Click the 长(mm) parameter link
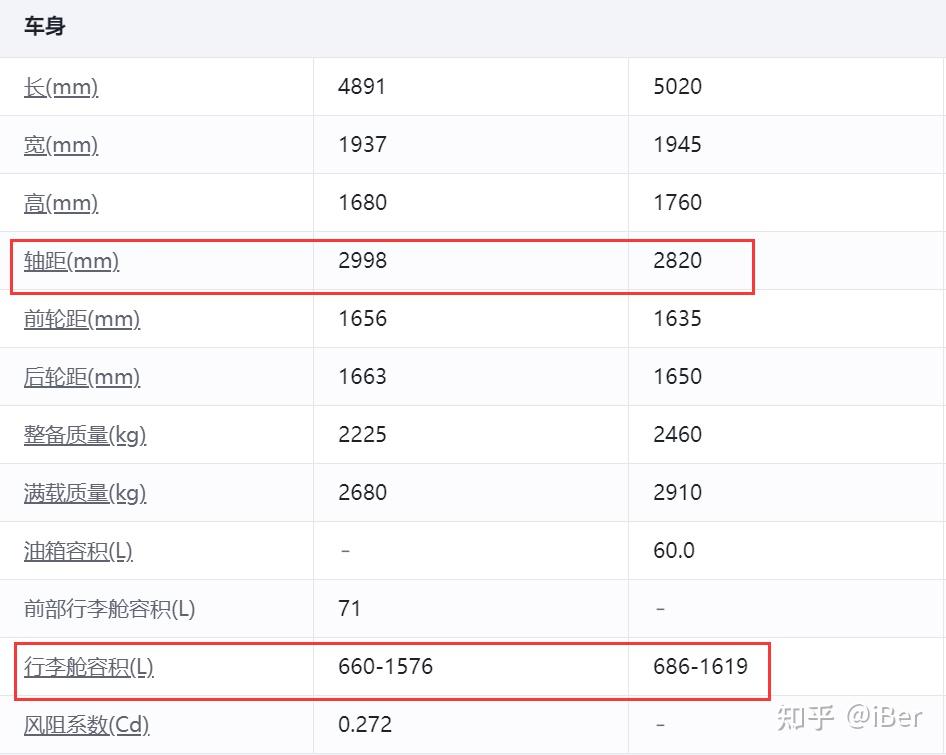The width and height of the screenshot is (946, 755). [x=61, y=87]
